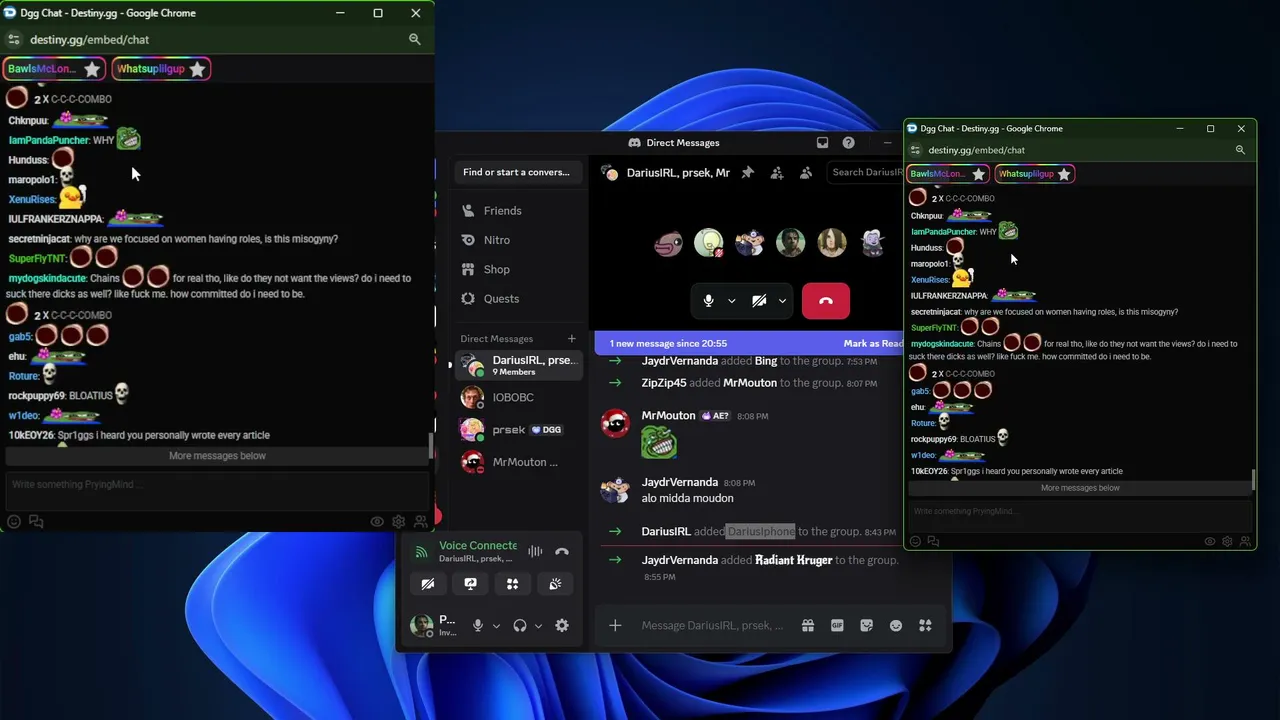
Task: Open Discord user settings gear
Action: [562, 626]
